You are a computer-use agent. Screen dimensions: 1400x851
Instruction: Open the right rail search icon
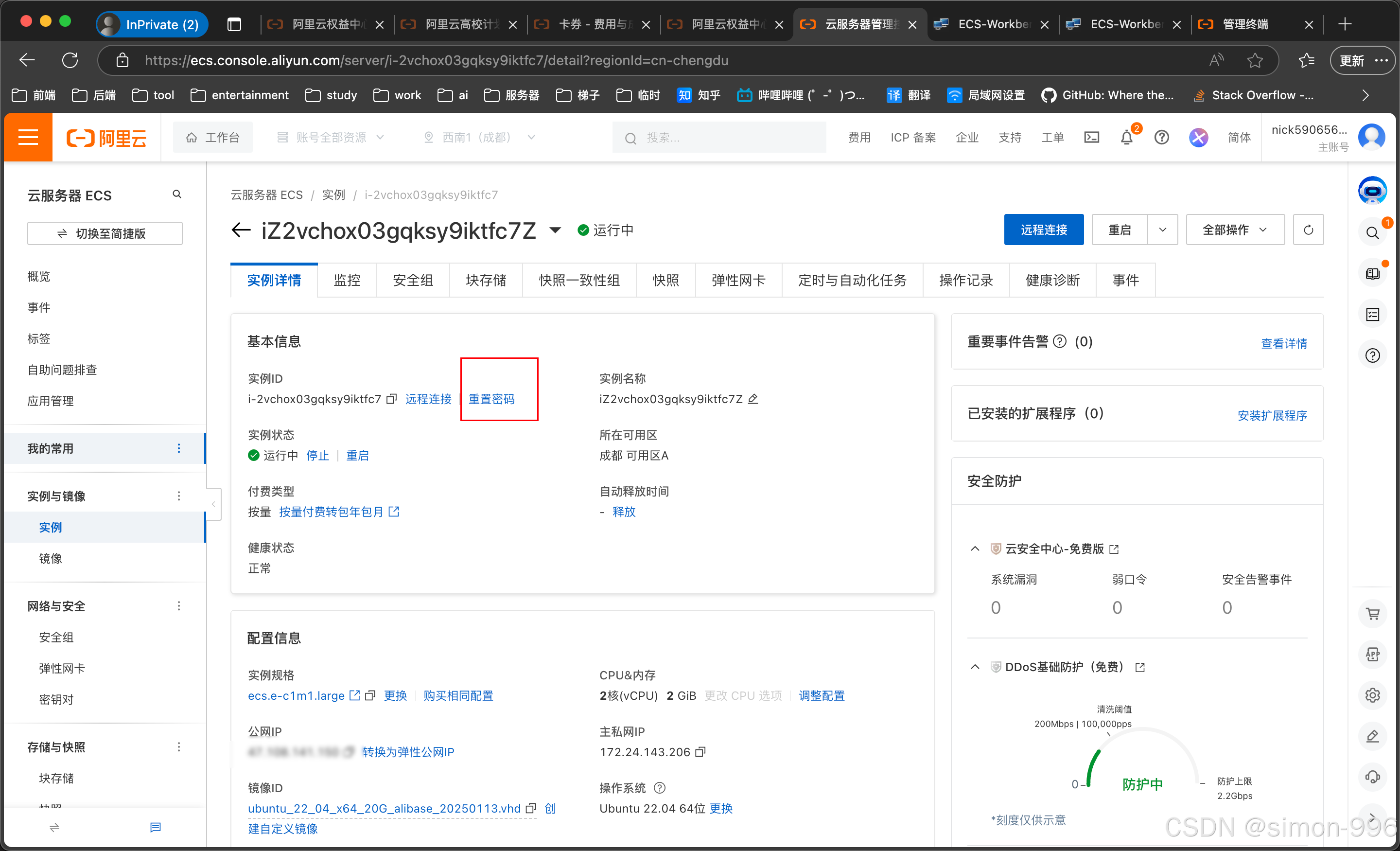[x=1372, y=232]
